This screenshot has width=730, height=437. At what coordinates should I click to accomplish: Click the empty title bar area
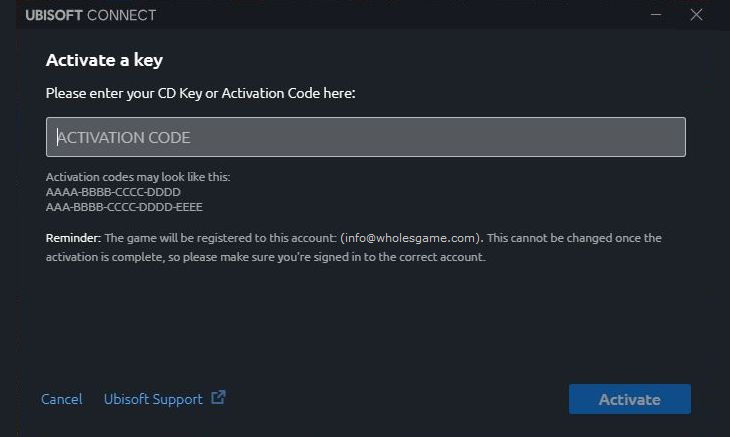click(x=400, y=15)
